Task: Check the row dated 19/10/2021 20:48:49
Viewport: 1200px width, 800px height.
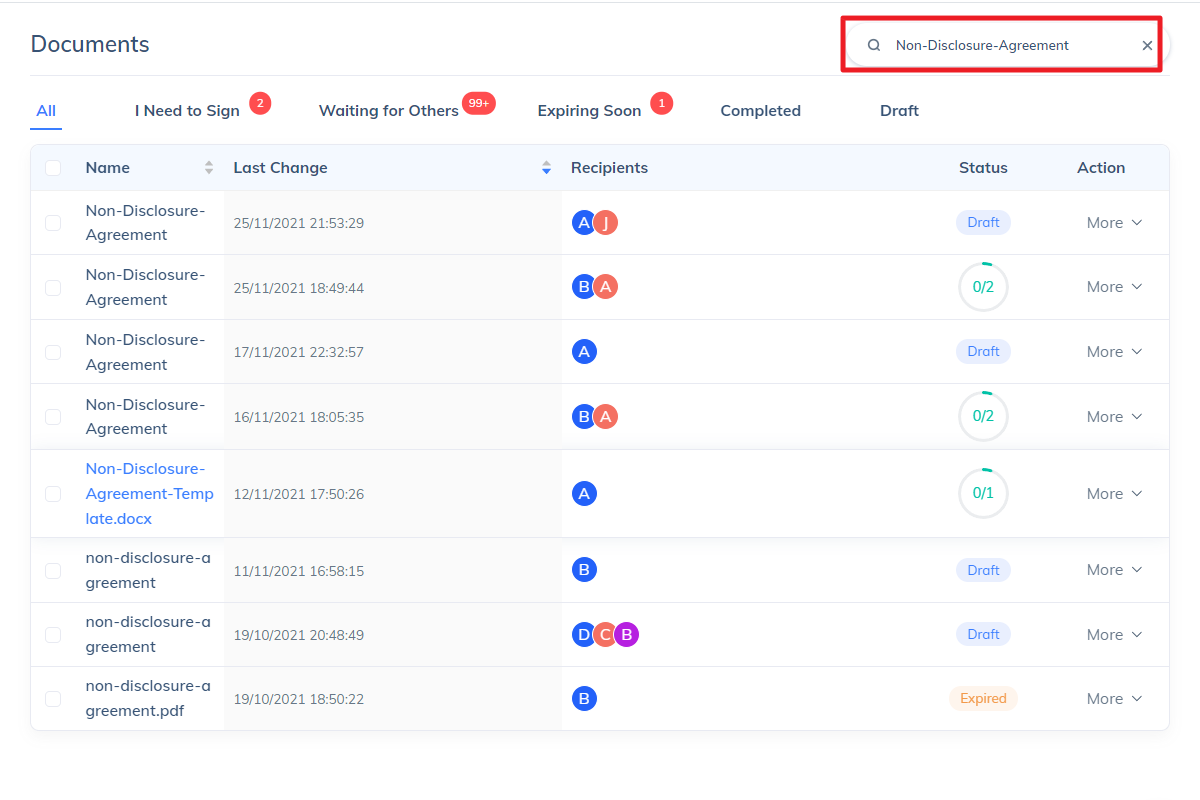Action: click(x=53, y=634)
